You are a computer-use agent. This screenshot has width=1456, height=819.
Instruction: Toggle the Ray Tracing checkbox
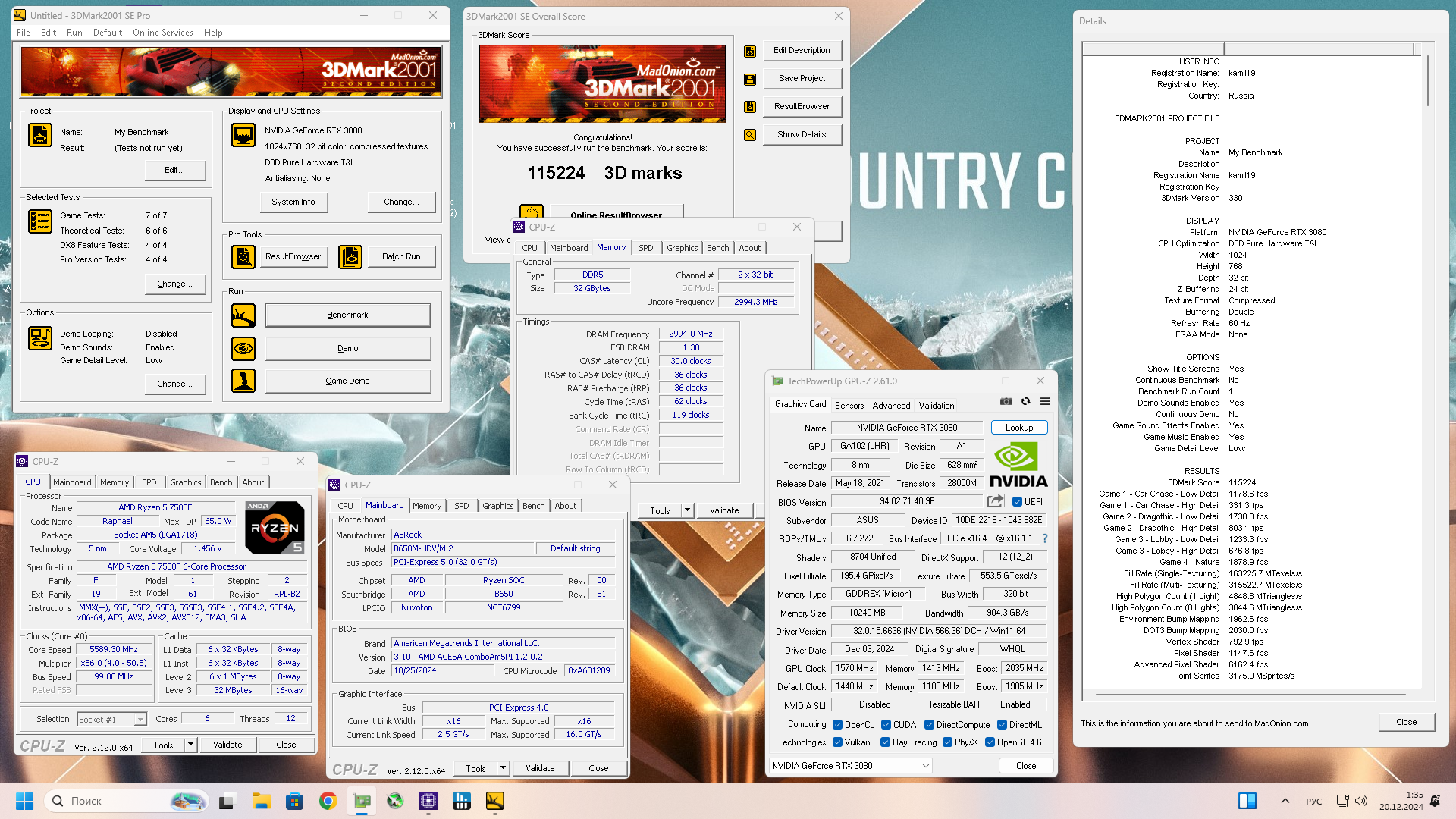[x=885, y=742]
